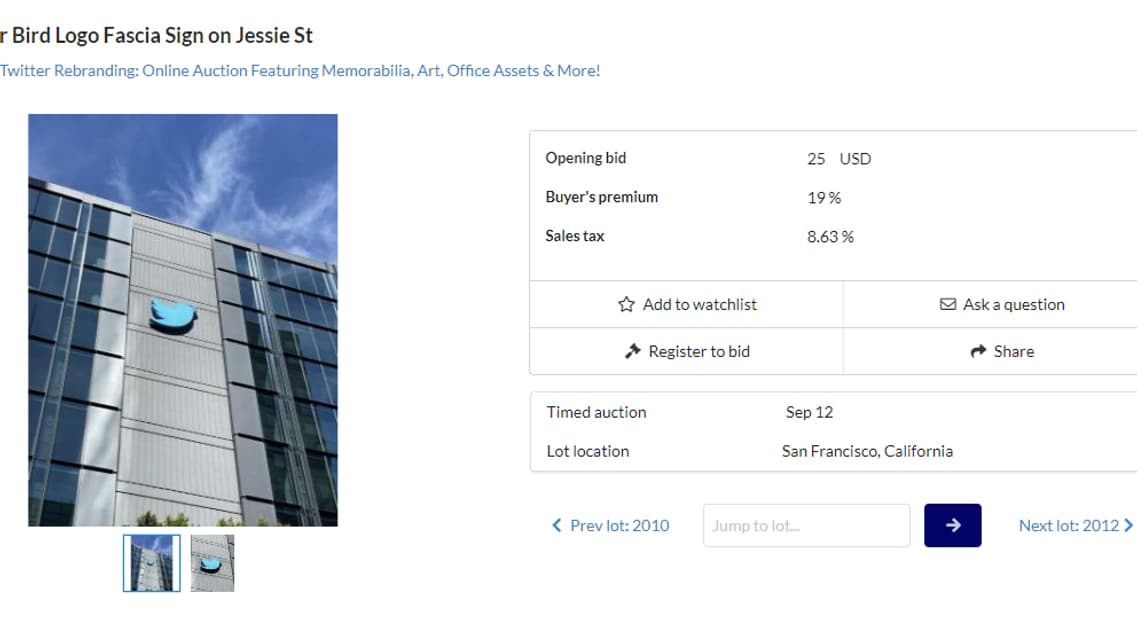Click the star icon beside Add to watchlist
The width and height of the screenshot is (1137, 640).
pos(627,304)
